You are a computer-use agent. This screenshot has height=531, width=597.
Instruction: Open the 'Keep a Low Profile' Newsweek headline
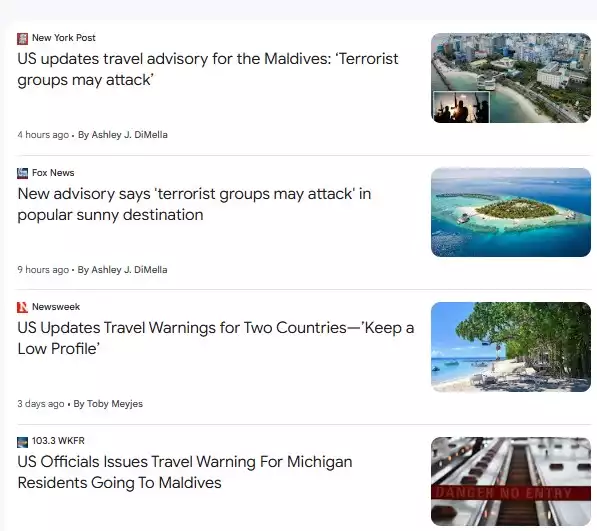coord(216,338)
